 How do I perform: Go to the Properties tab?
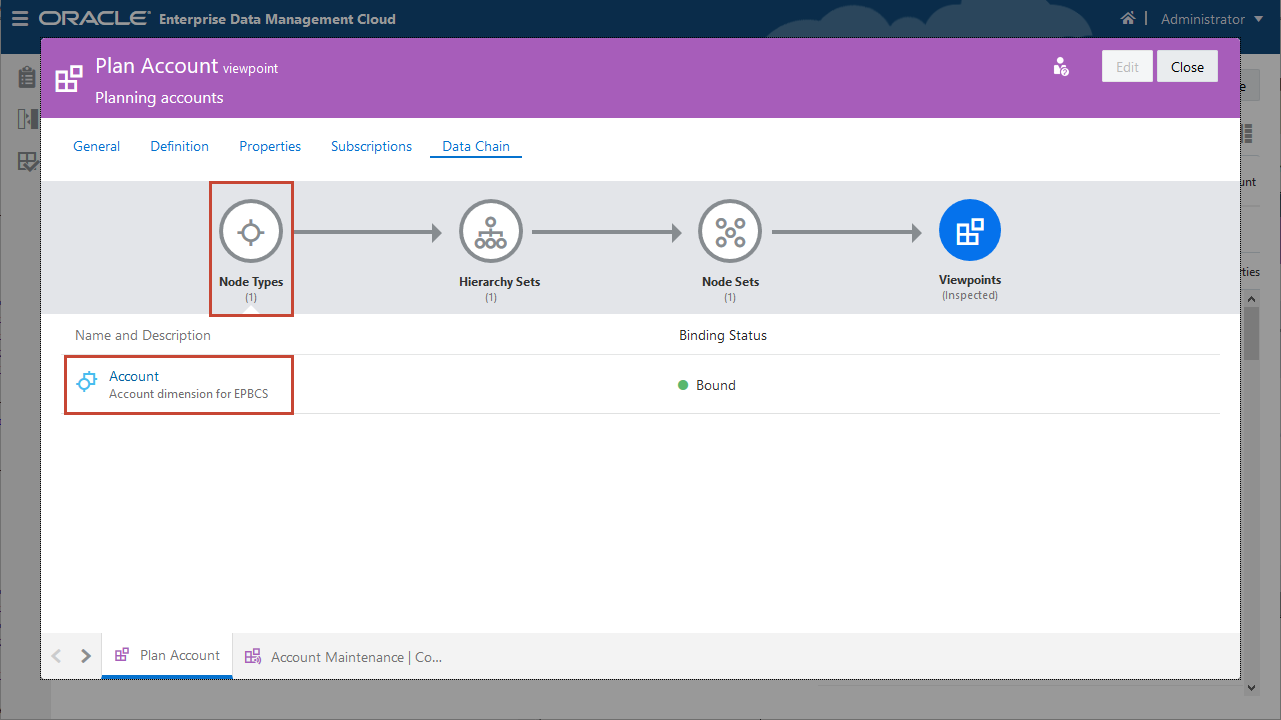tap(270, 146)
